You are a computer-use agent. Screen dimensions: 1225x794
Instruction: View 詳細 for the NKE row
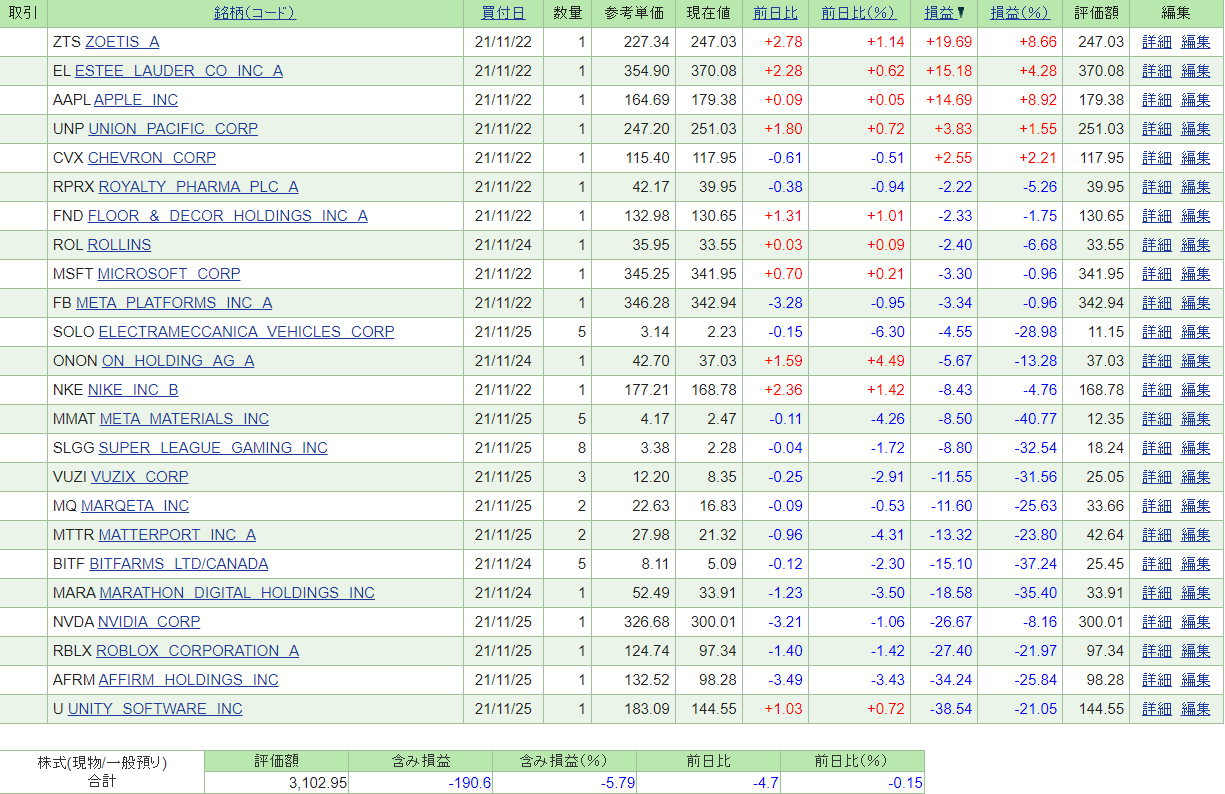[x=1157, y=390]
